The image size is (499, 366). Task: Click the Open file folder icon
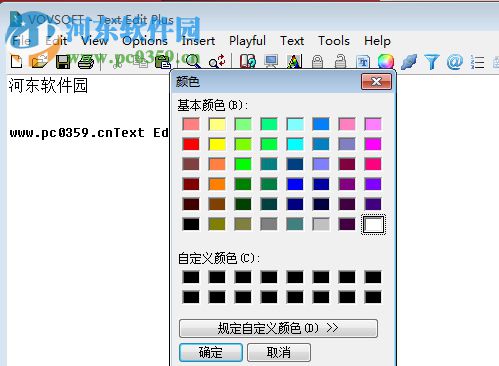pyautogui.click(x=39, y=62)
